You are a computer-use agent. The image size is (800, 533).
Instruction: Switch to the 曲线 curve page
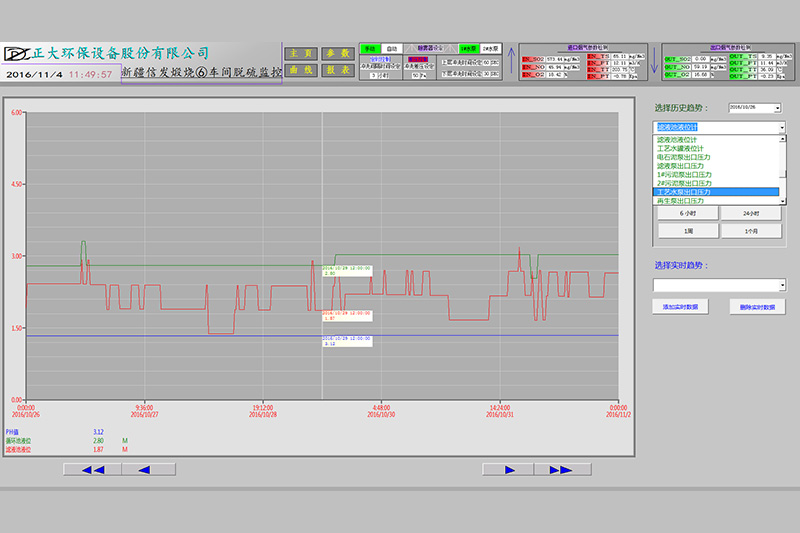point(302,70)
